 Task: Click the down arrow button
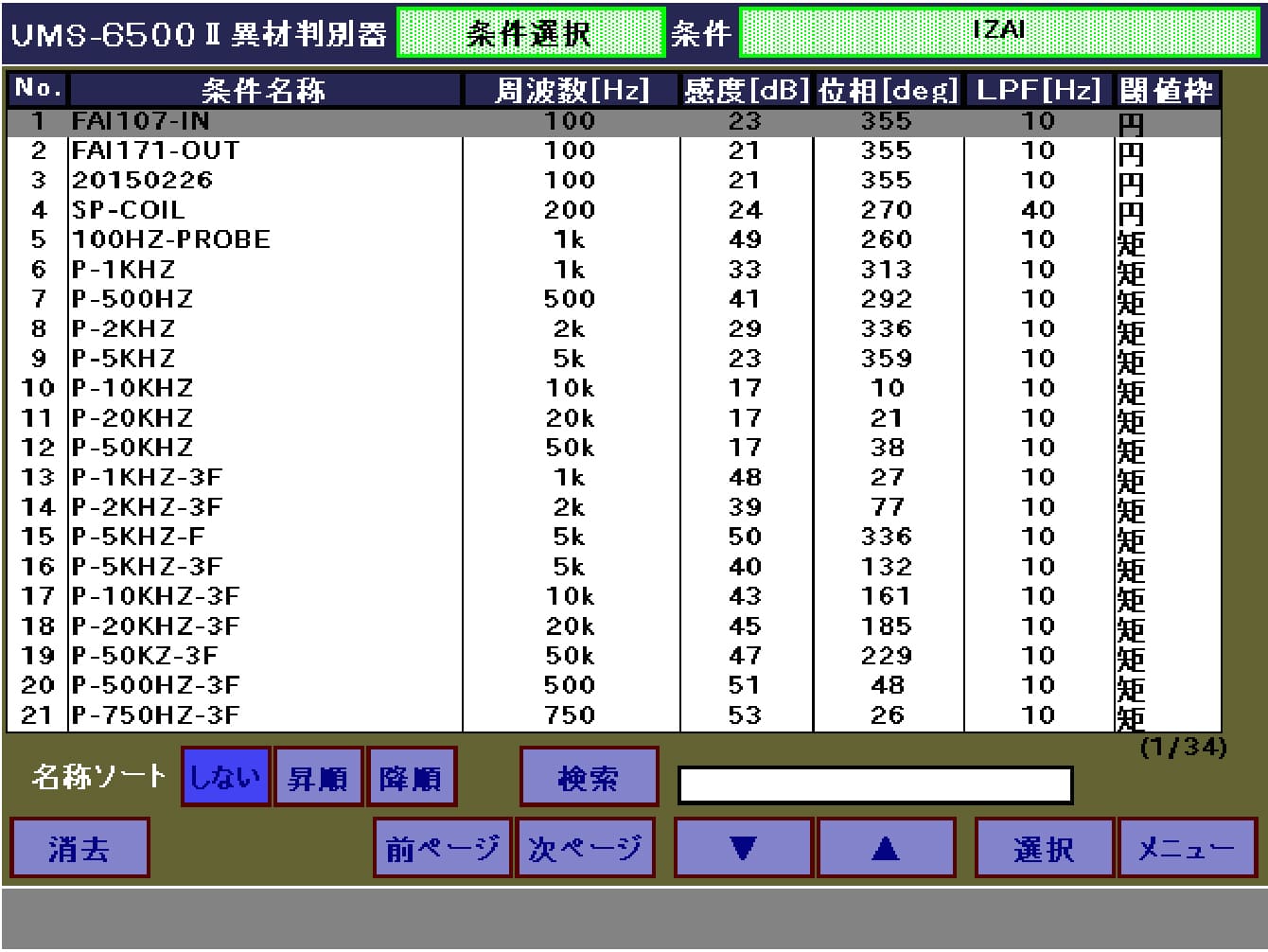click(x=743, y=848)
